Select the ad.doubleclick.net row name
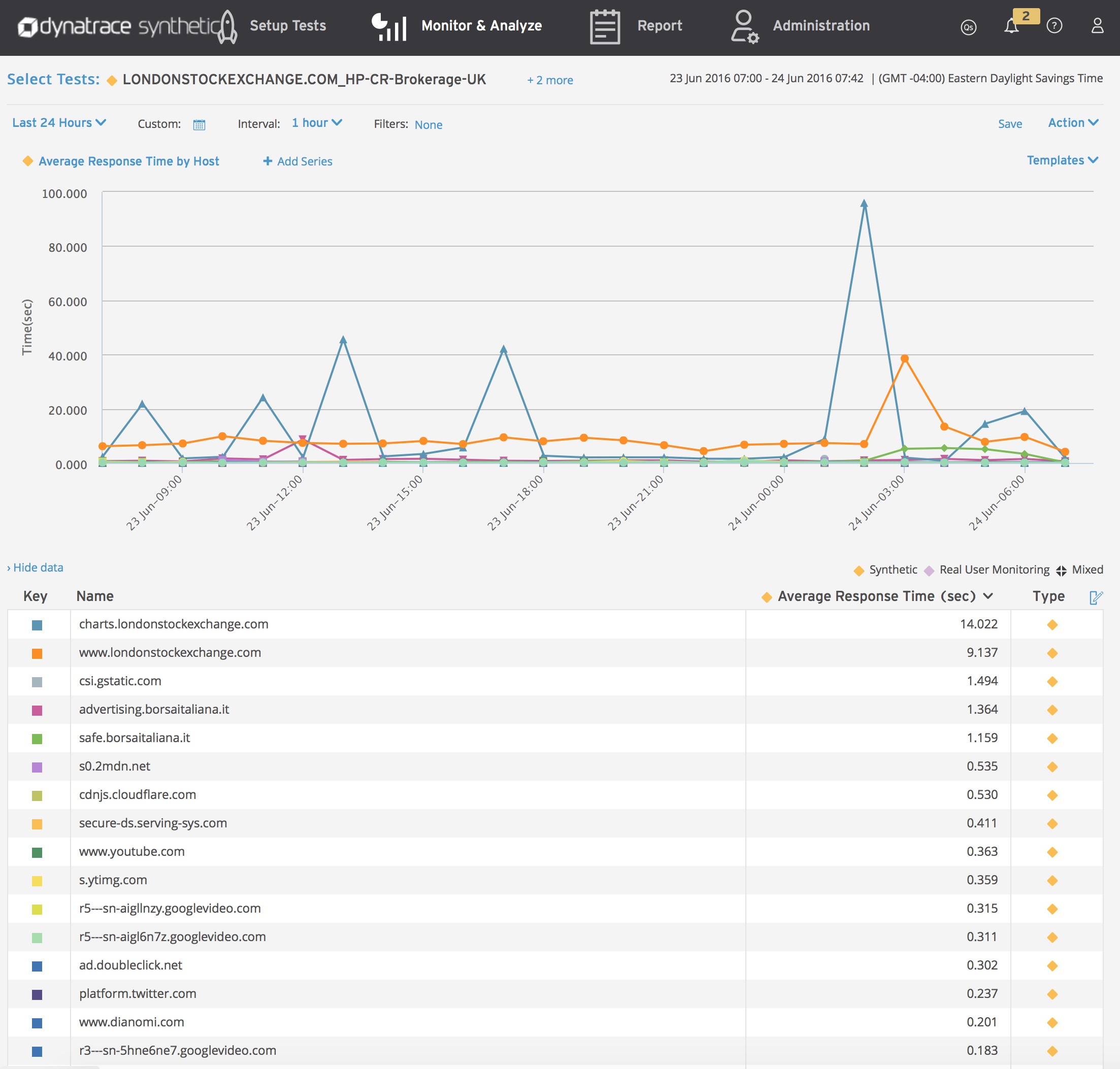The image size is (1120, 1069). tap(130, 965)
